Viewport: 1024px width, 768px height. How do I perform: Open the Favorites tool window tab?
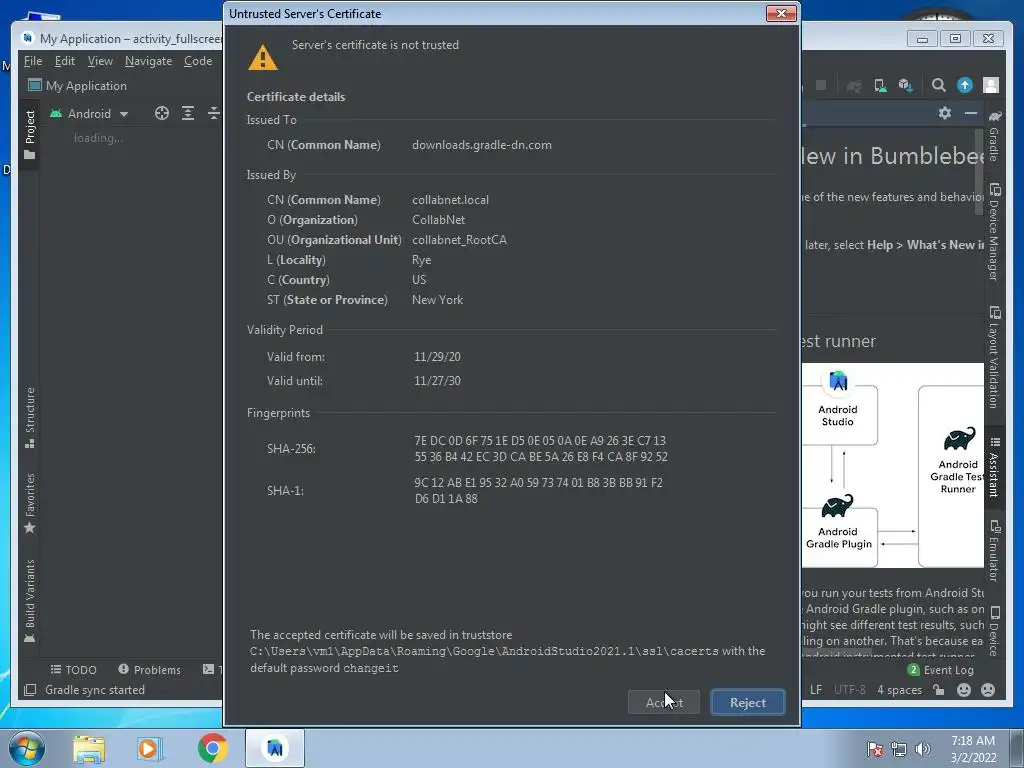click(x=29, y=503)
